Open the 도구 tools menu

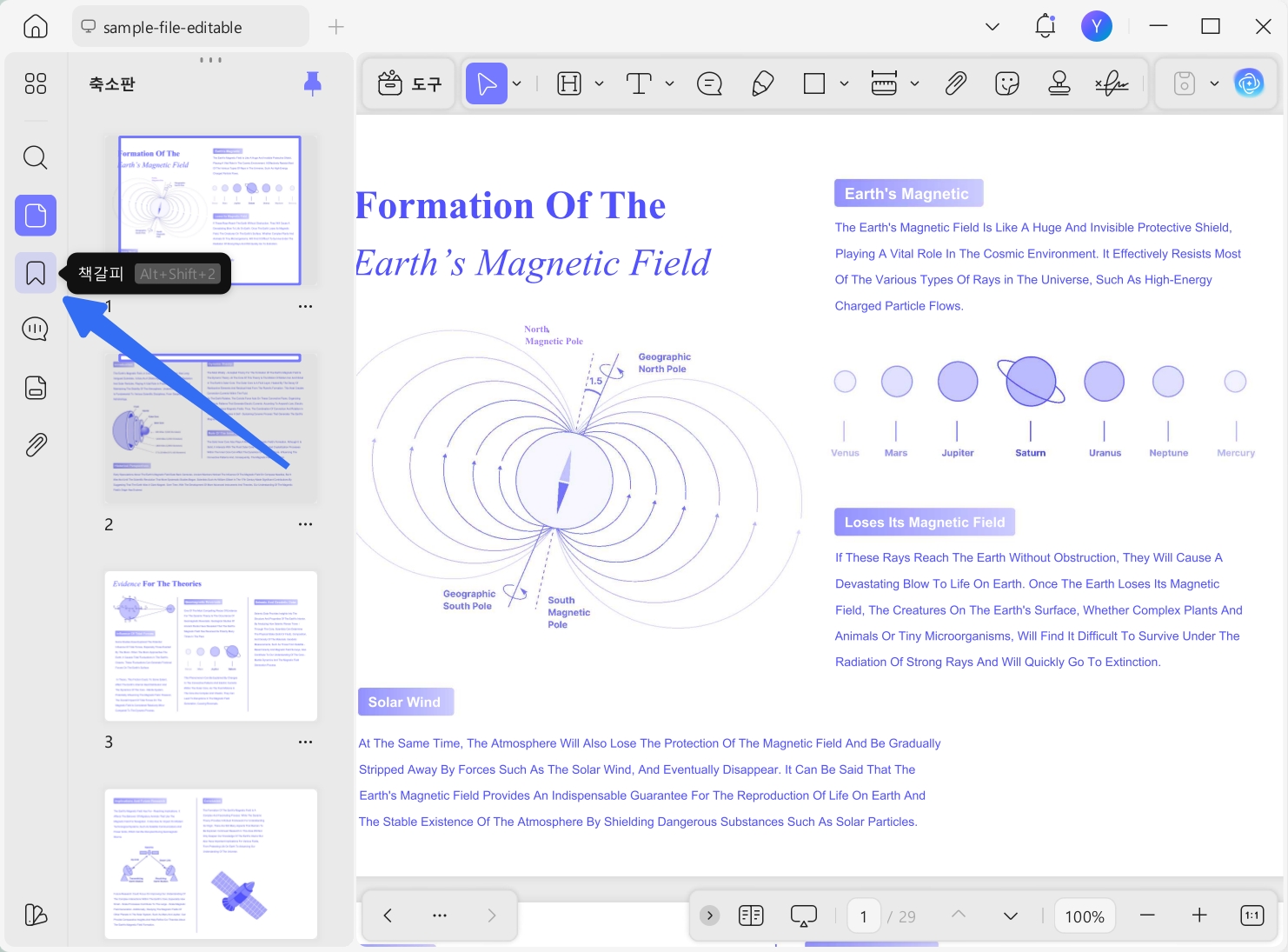click(409, 83)
